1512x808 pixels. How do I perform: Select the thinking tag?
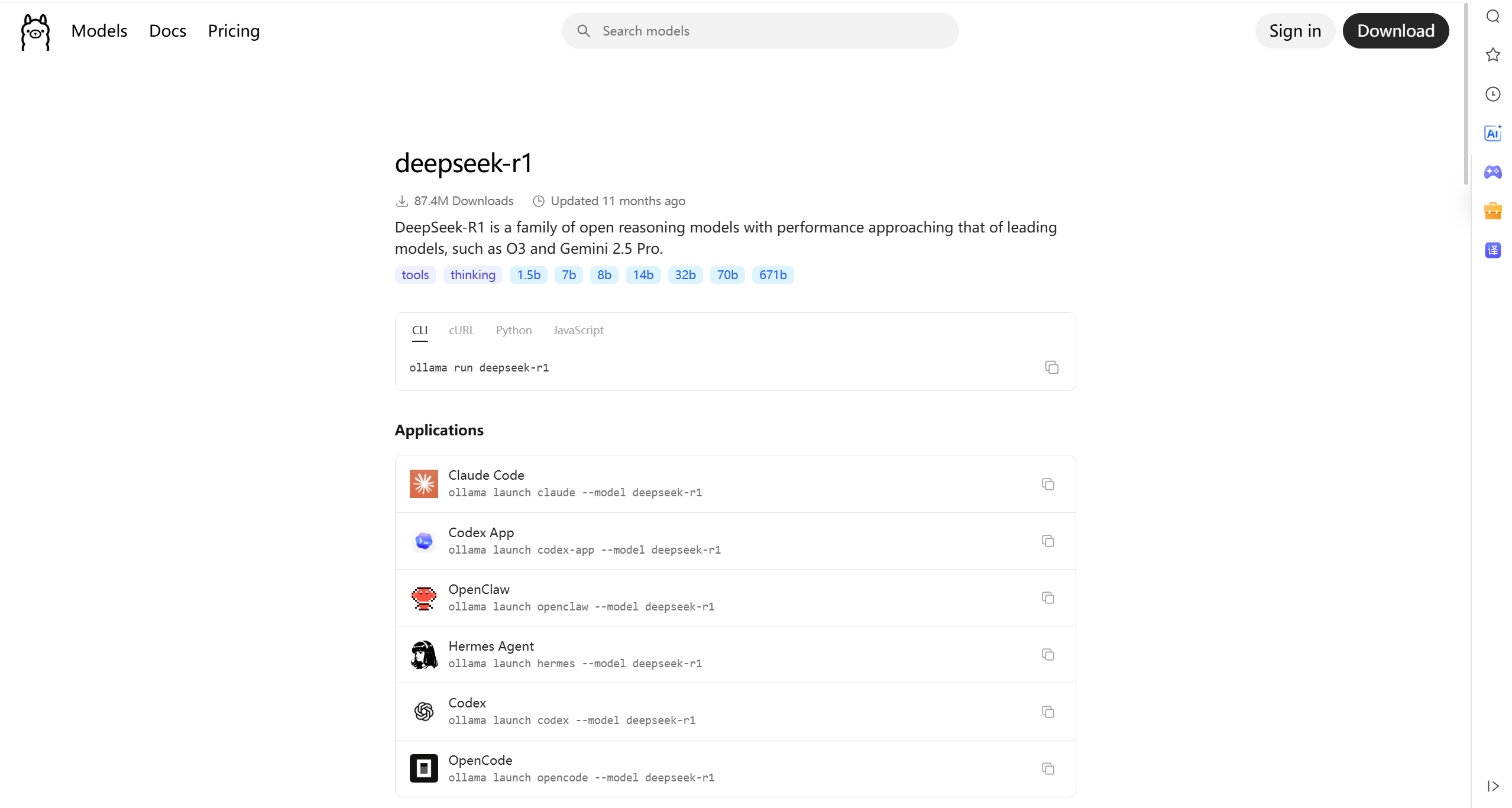click(473, 275)
